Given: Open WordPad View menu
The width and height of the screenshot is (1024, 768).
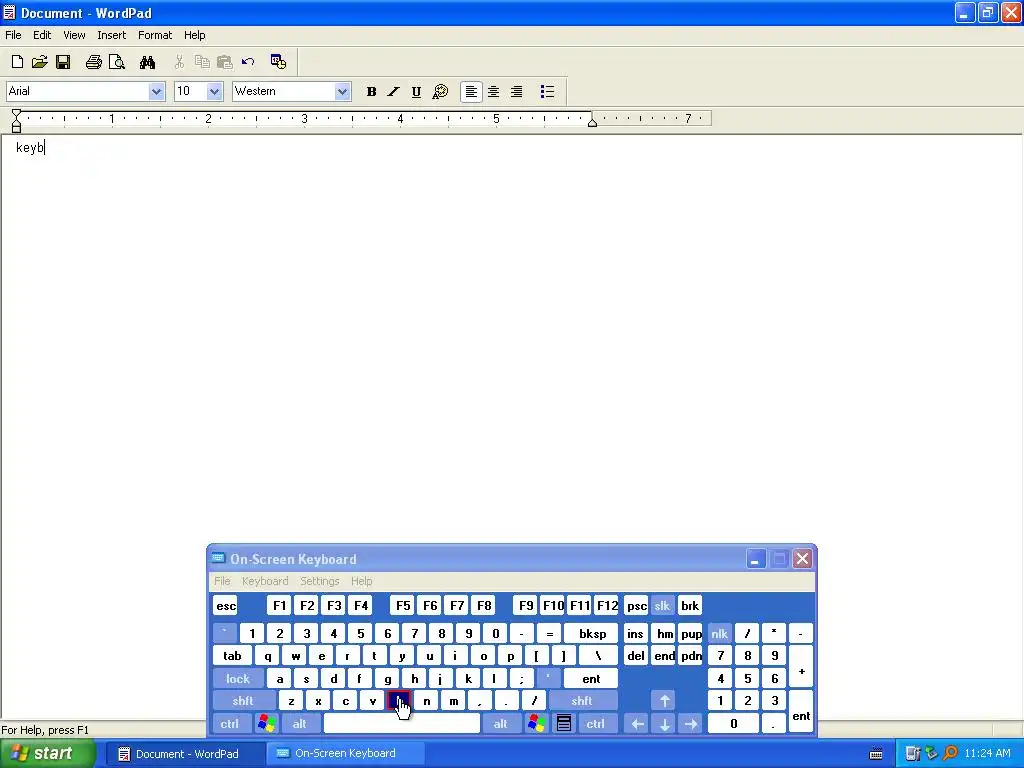Looking at the screenshot, I should [74, 35].
